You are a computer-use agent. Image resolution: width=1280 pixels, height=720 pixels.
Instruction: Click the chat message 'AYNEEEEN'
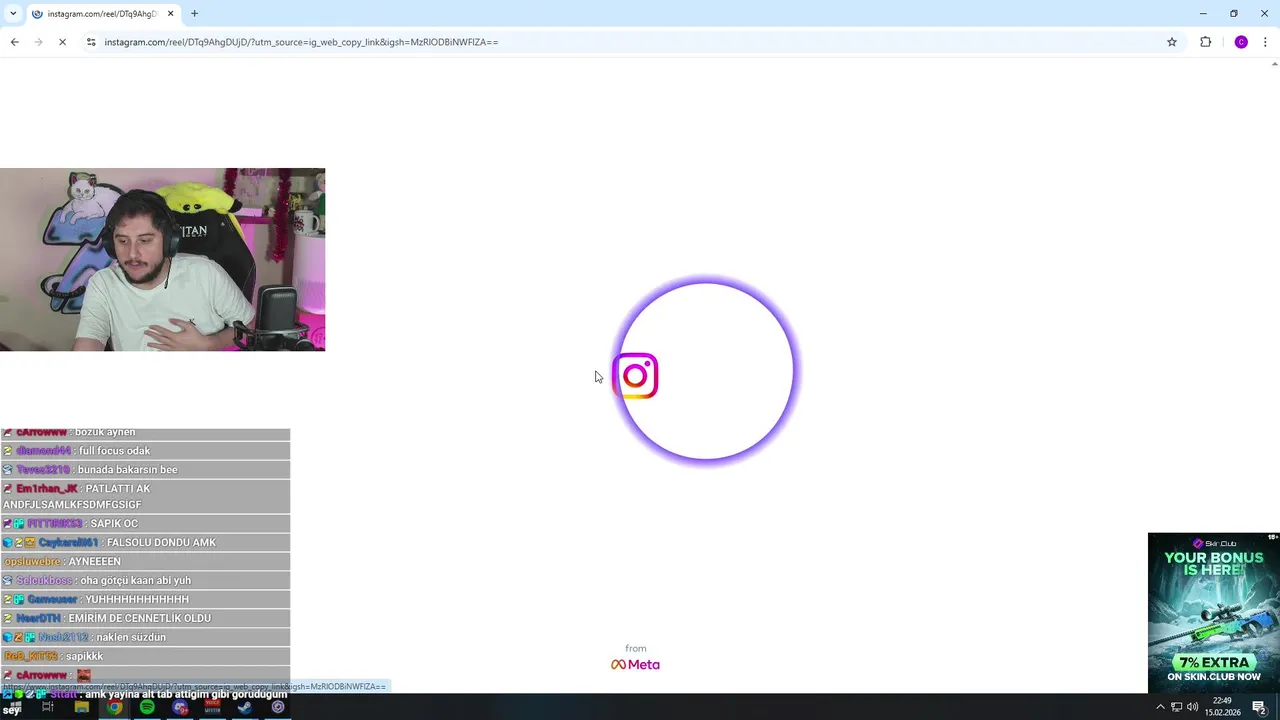coord(94,562)
